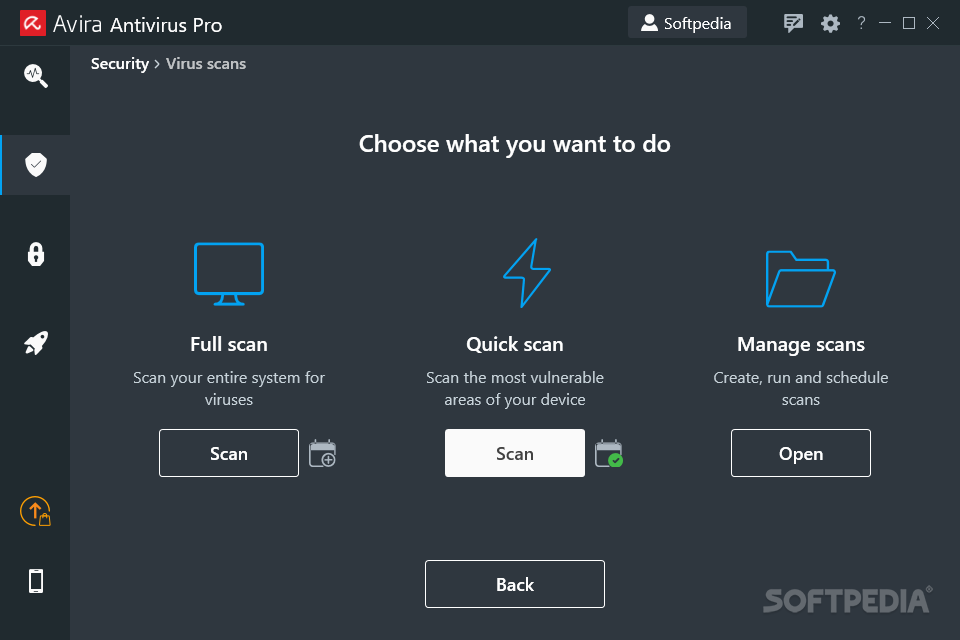Click the help question mark icon

tap(862, 23)
